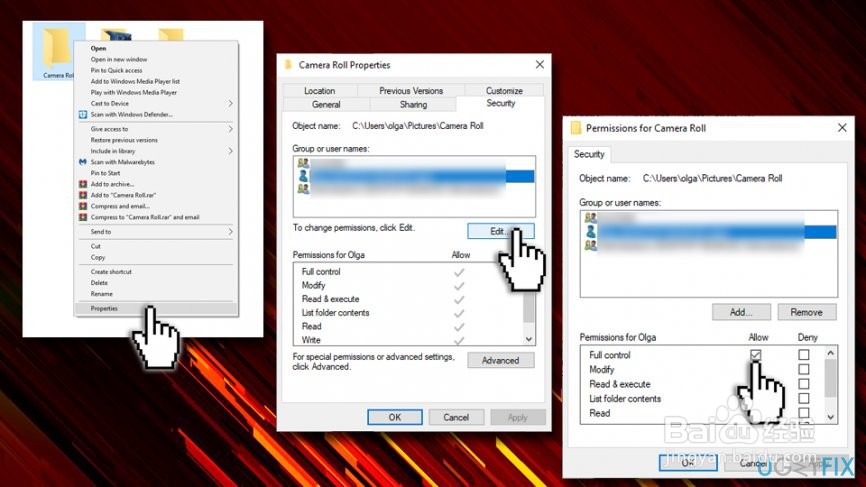Image resolution: width=866 pixels, height=487 pixels.
Task: Click object name path in Properties dialog
Action: (418, 126)
